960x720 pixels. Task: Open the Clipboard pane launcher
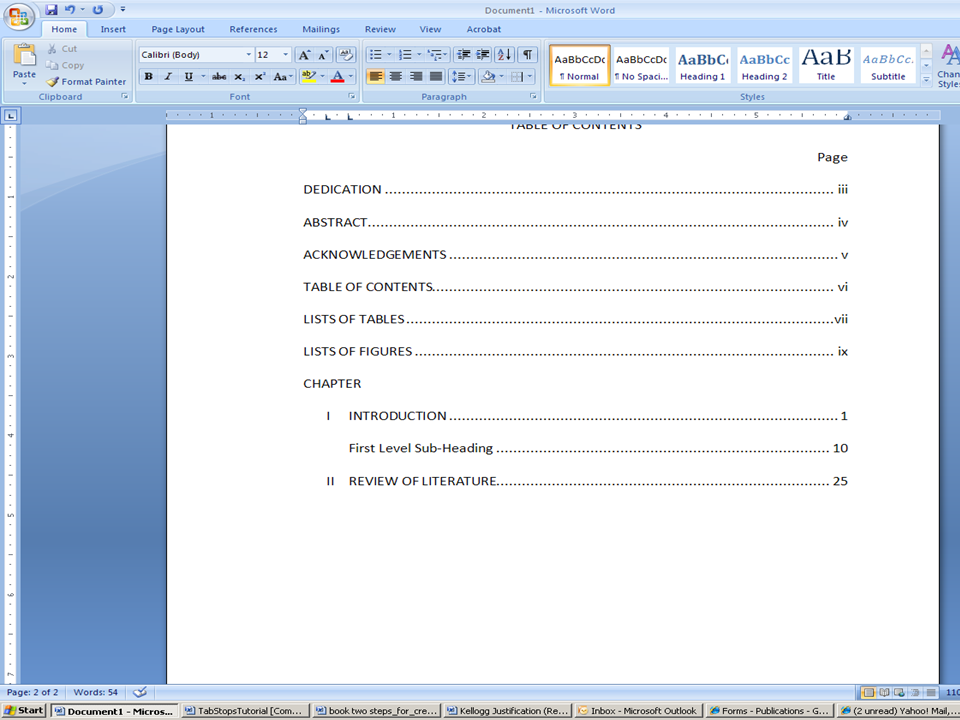coord(124,97)
